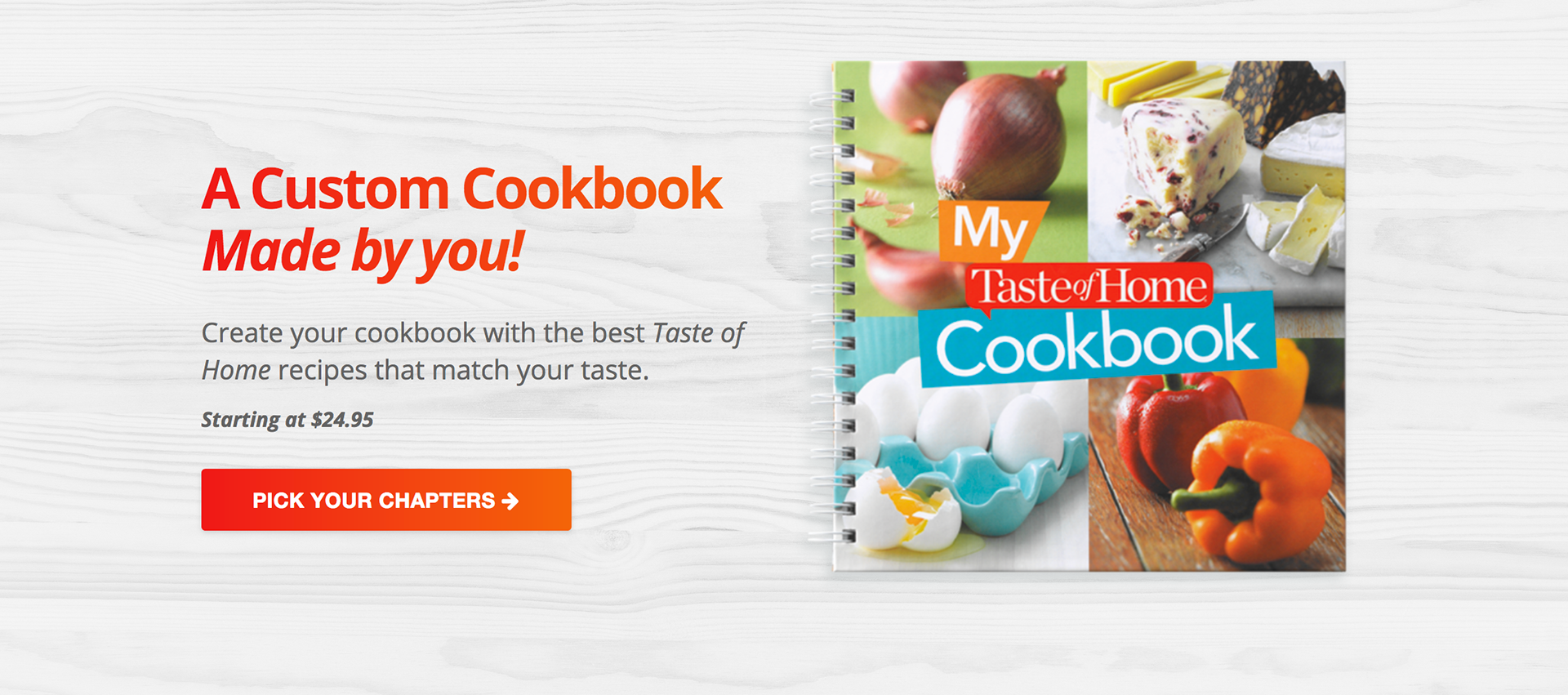Viewport: 1568px width, 695px height.
Task: Click the orange 'My' badge on the cover
Action: pos(991,230)
